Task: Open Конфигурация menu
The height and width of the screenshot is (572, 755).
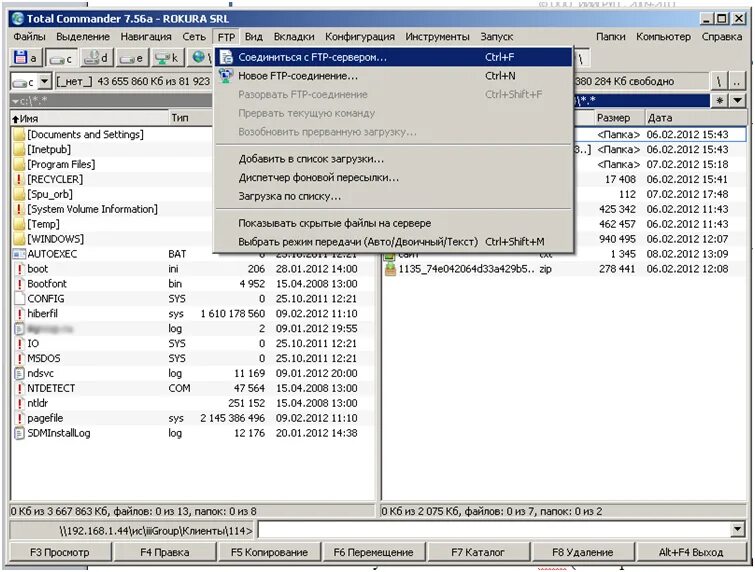Action: (x=360, y=37)
